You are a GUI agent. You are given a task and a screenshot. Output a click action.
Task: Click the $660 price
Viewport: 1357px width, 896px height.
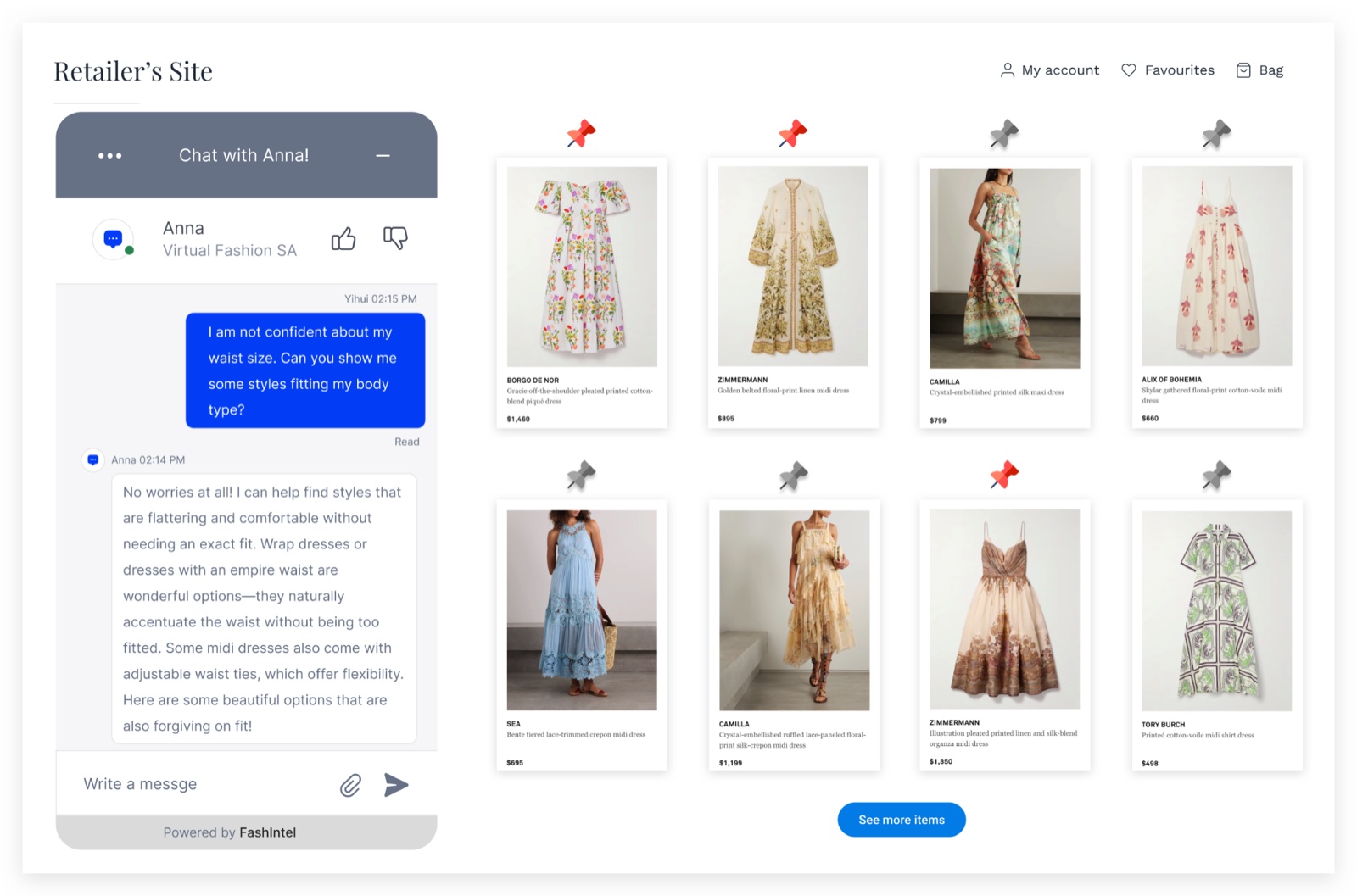[1150, 418]
